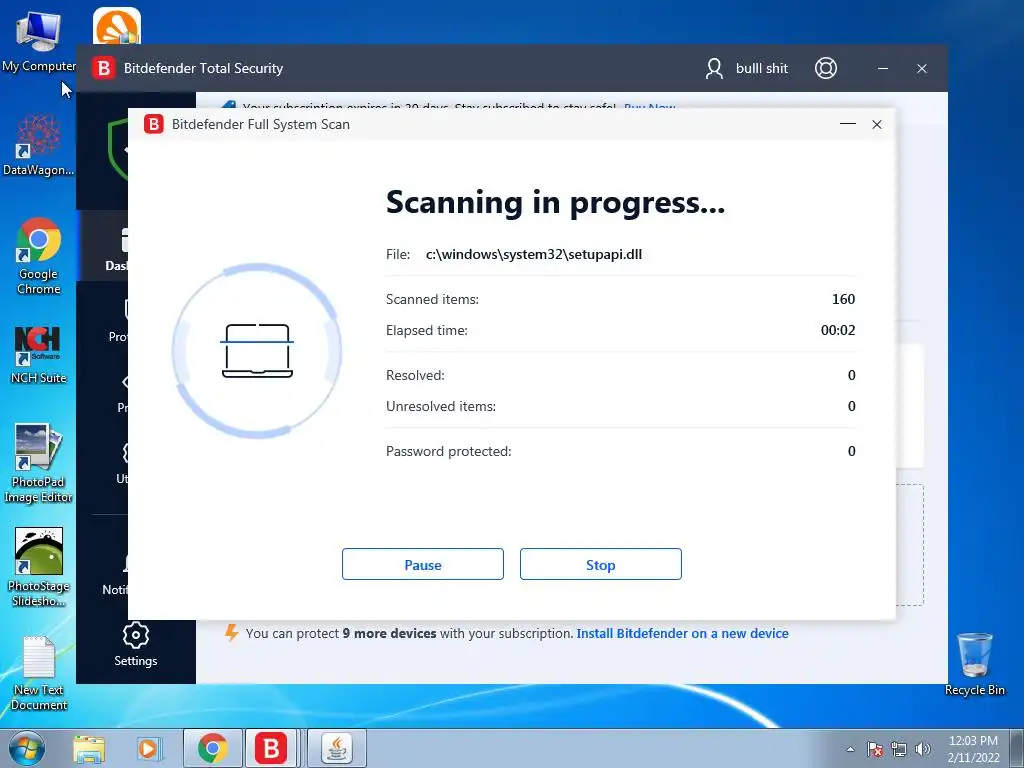Pause the full system scan
Screen dimensions: 1024x768
click(423, 564)
